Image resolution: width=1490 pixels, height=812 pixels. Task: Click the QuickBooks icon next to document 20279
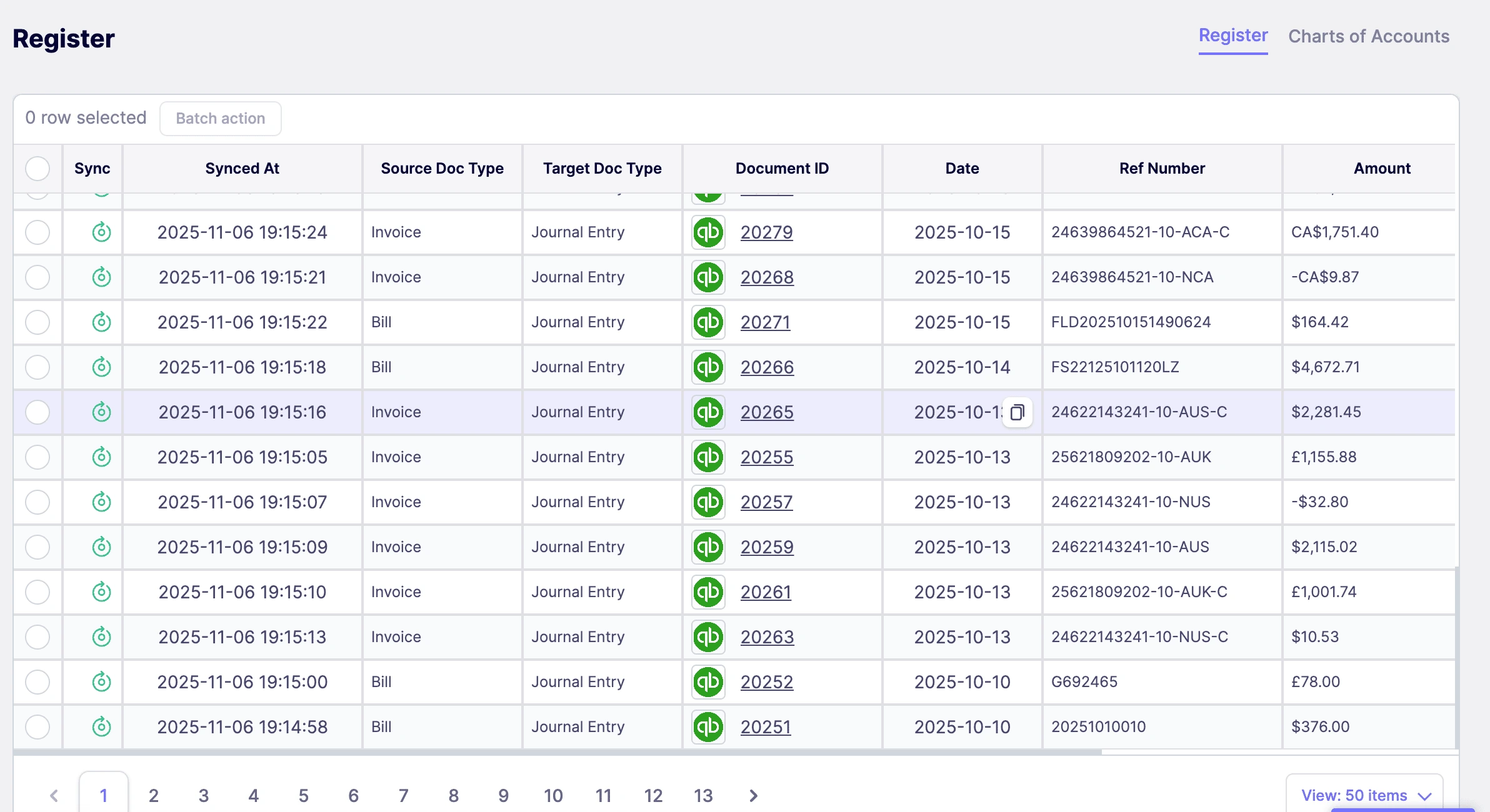tap(707, 232)
